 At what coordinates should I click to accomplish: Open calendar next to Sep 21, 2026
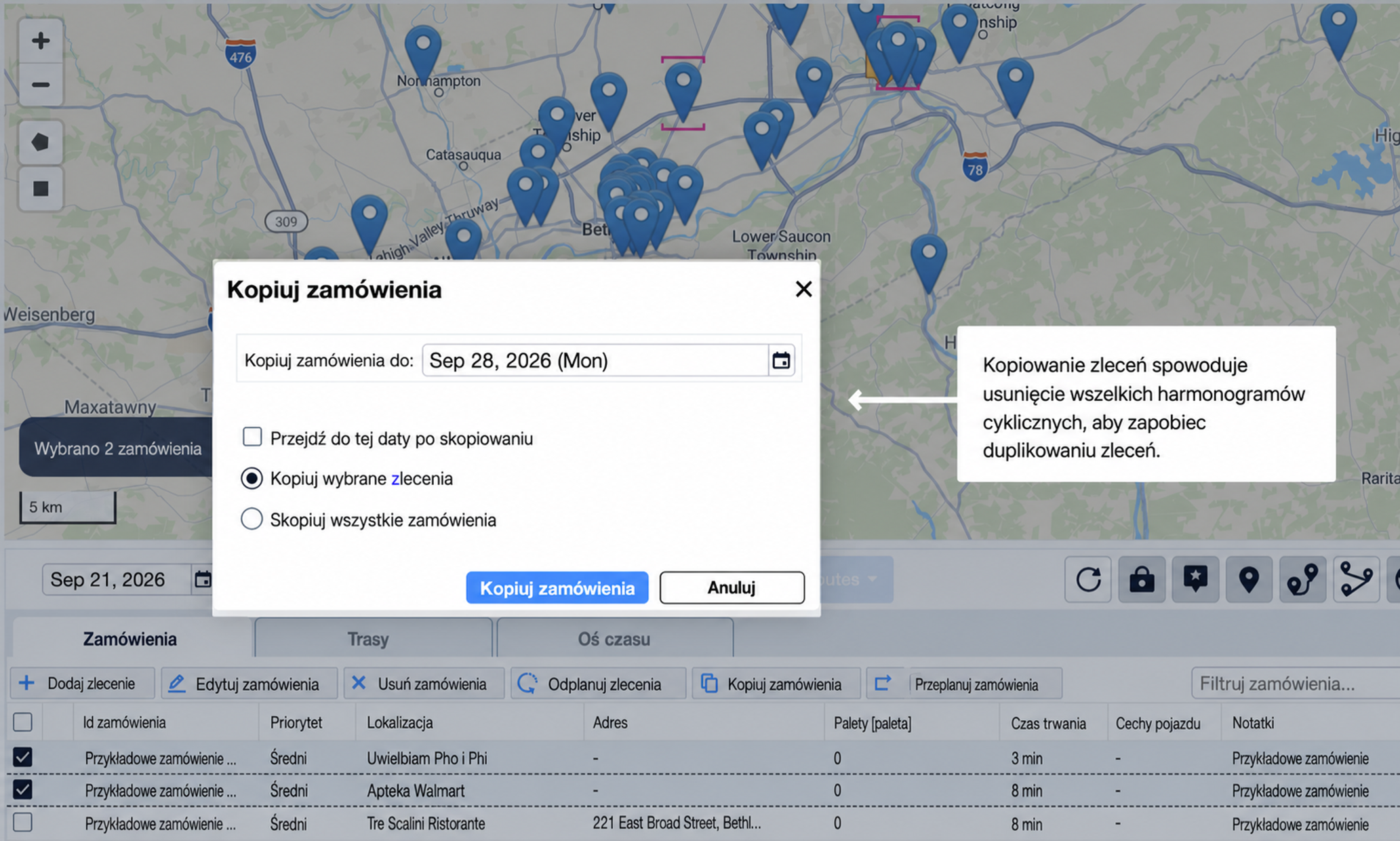pos(202,579)
